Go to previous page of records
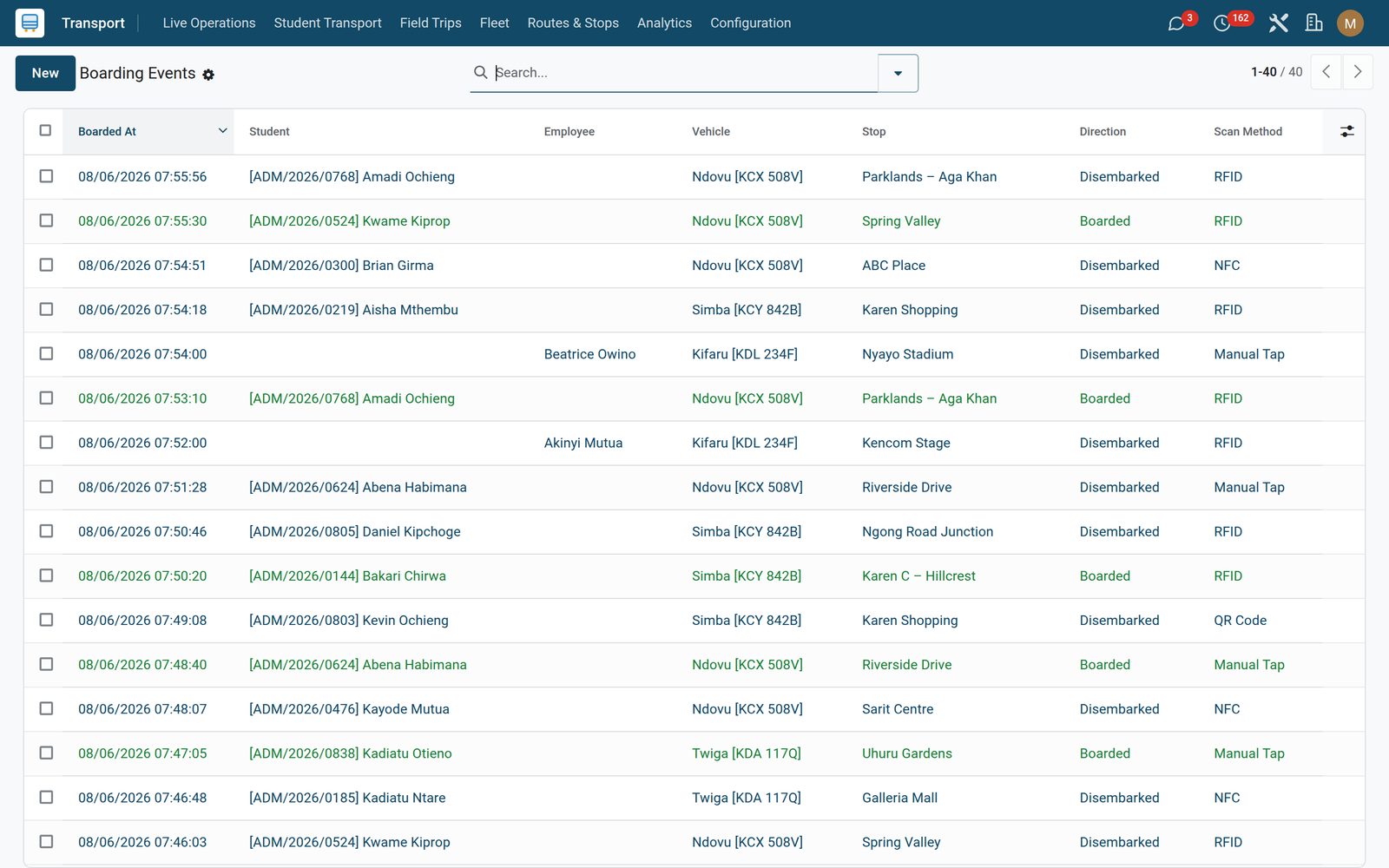The width and height of the screenshot is (1389, 868). [1326, 72]
